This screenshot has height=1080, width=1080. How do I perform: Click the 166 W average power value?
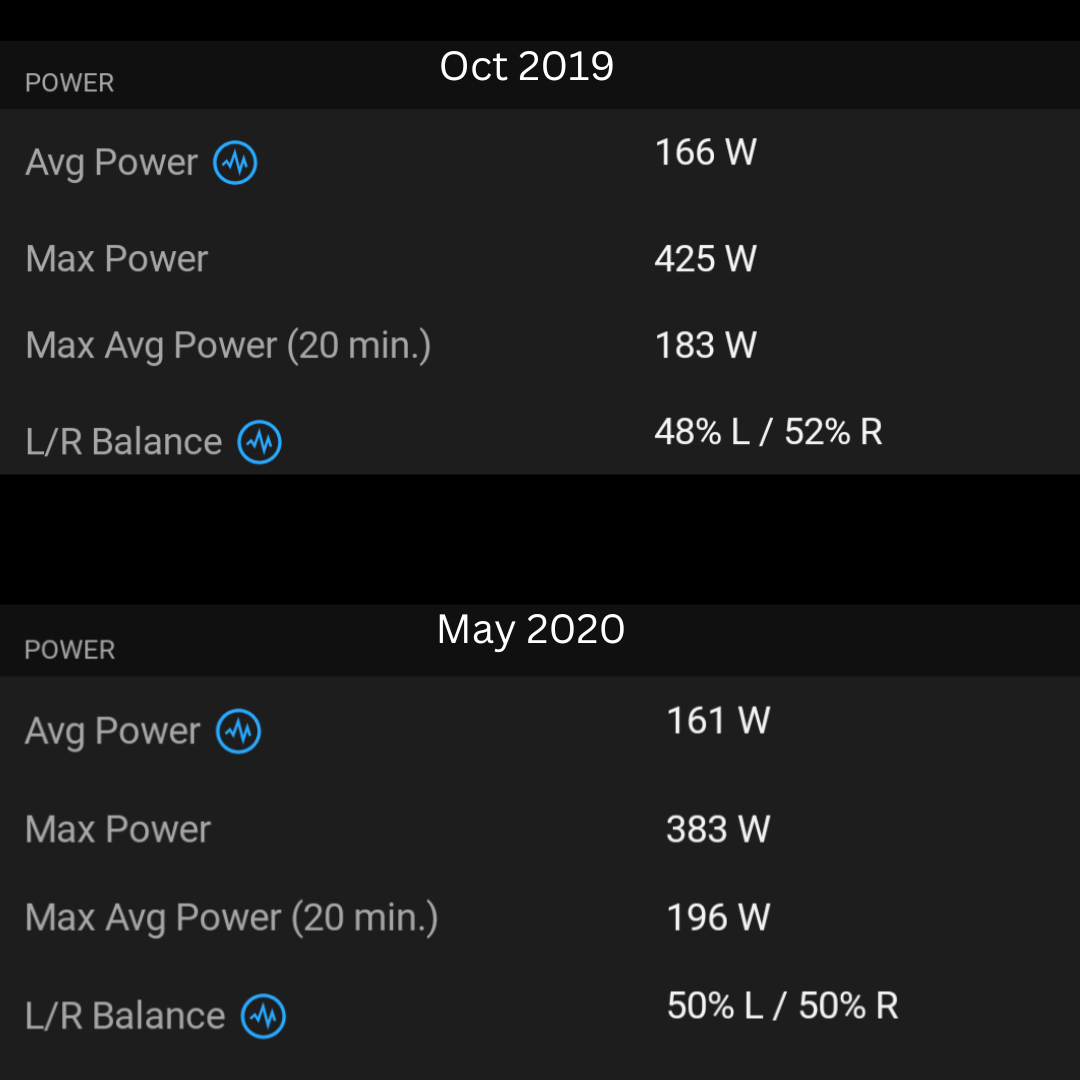point(705,153)
